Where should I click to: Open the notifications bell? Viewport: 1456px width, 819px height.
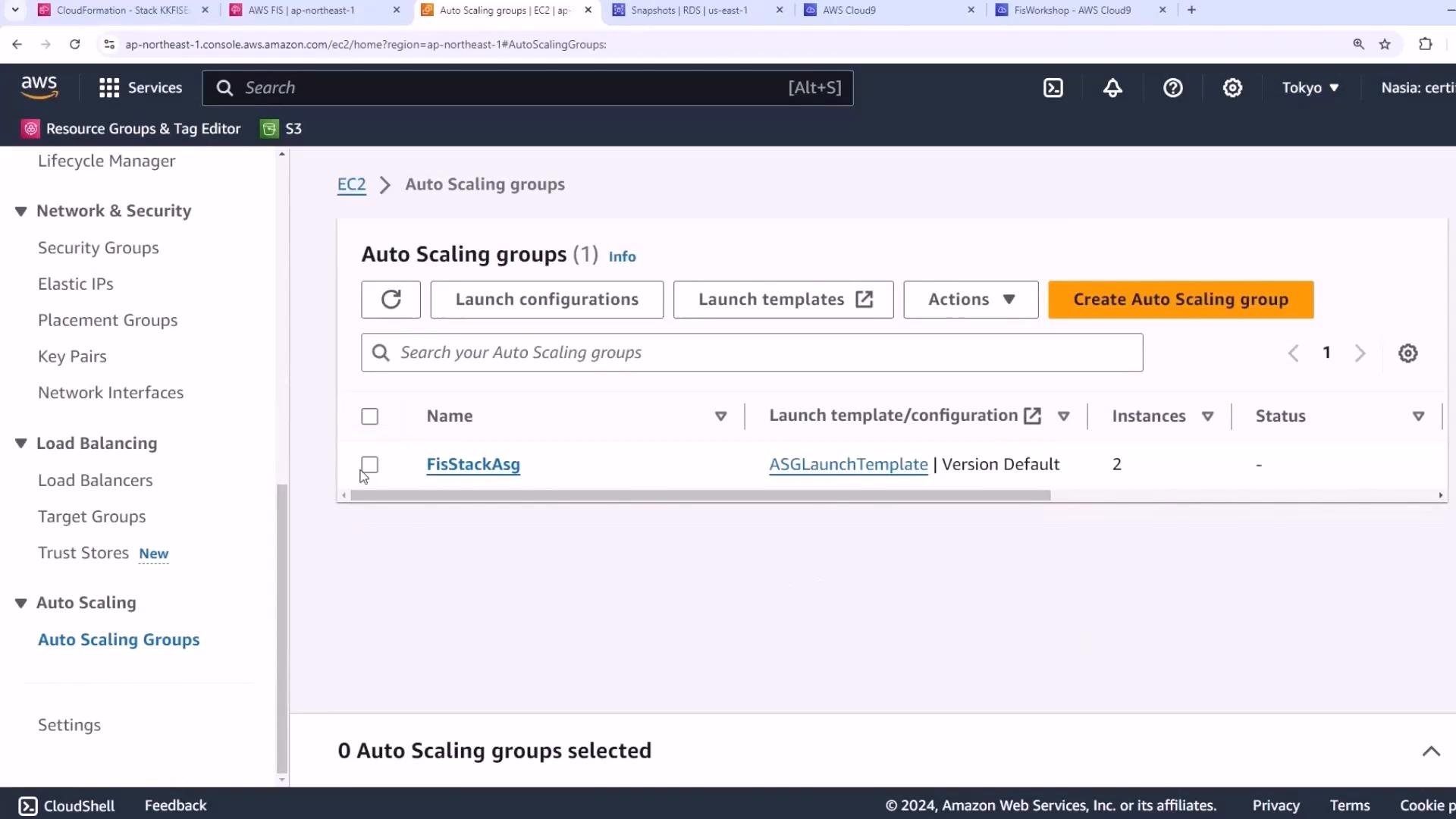[1112, 88]
